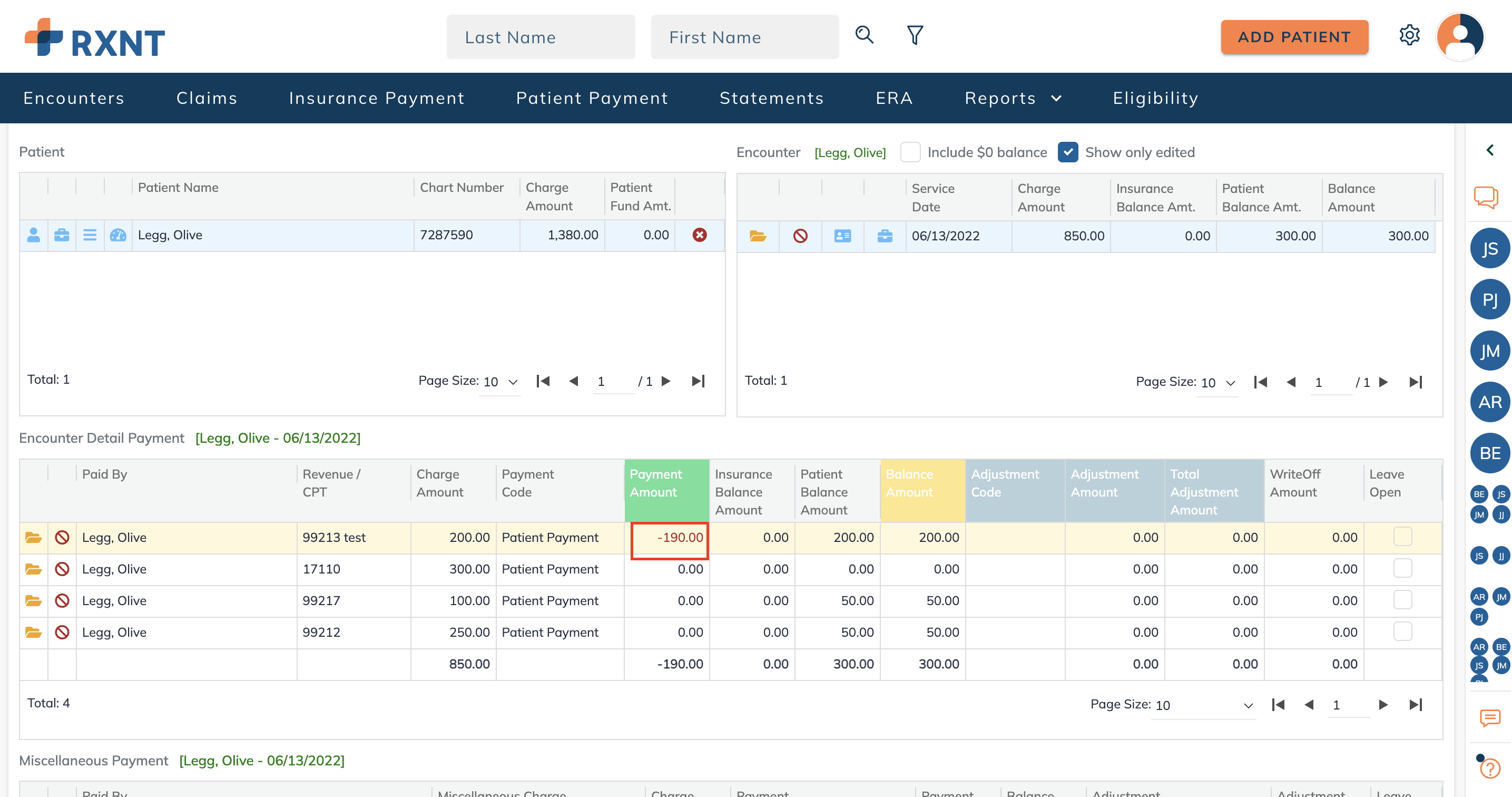The image size is (1512, 797).
Task: Check Leave Open for the 99217 row
Action: 1402,600
